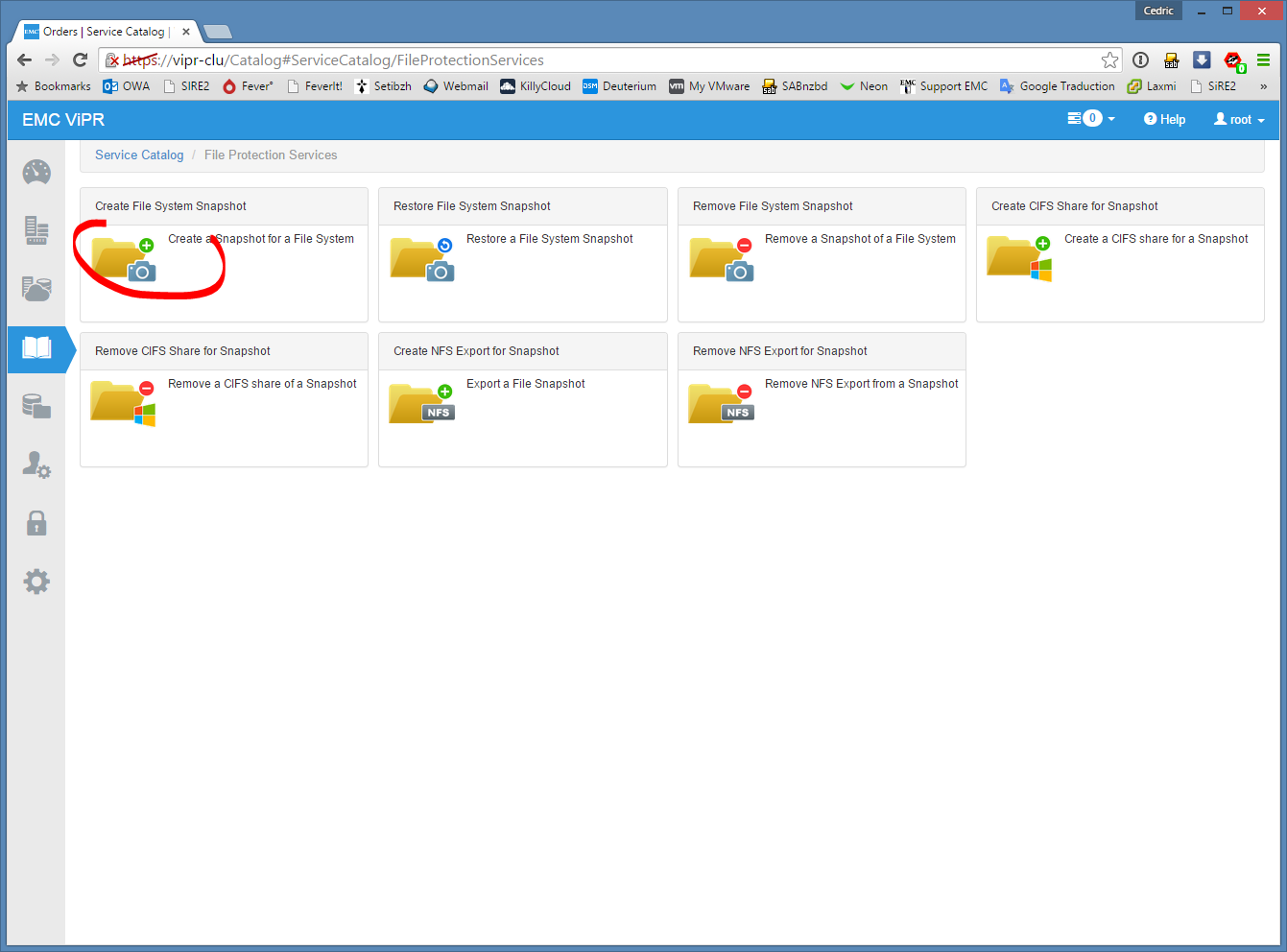Click the Restore File System Snapshot folder icon
This screenshot has width=1287, height=952.
click(x=422, y=259)
